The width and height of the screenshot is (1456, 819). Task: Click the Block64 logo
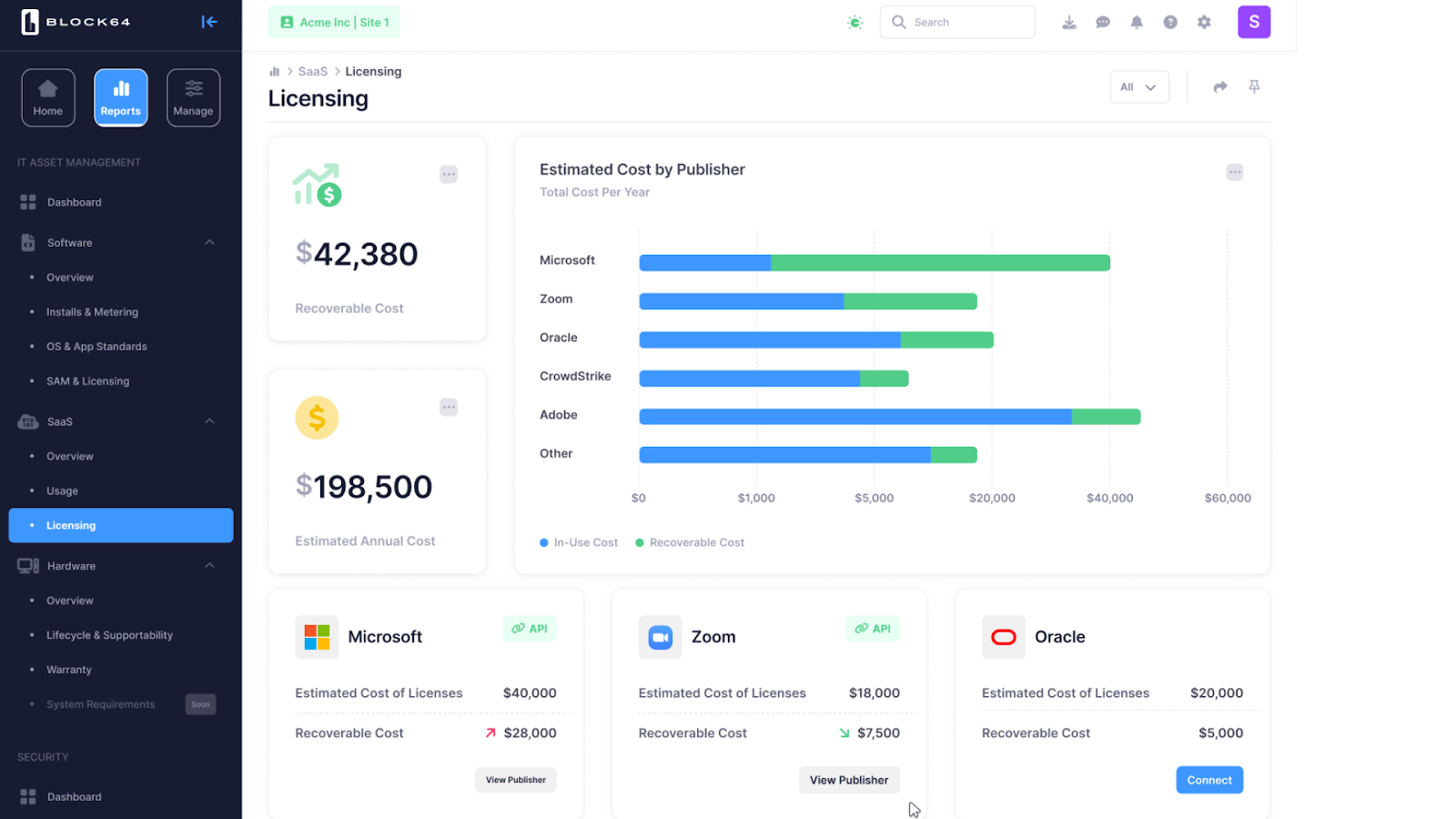pyautogui.click(x=76, y=22)
